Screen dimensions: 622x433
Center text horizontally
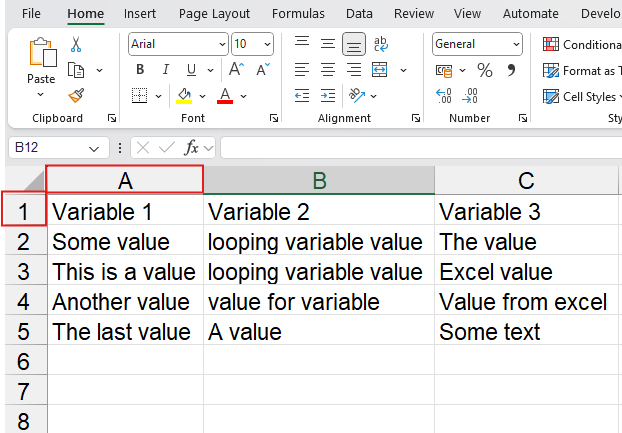coord(328,70)
